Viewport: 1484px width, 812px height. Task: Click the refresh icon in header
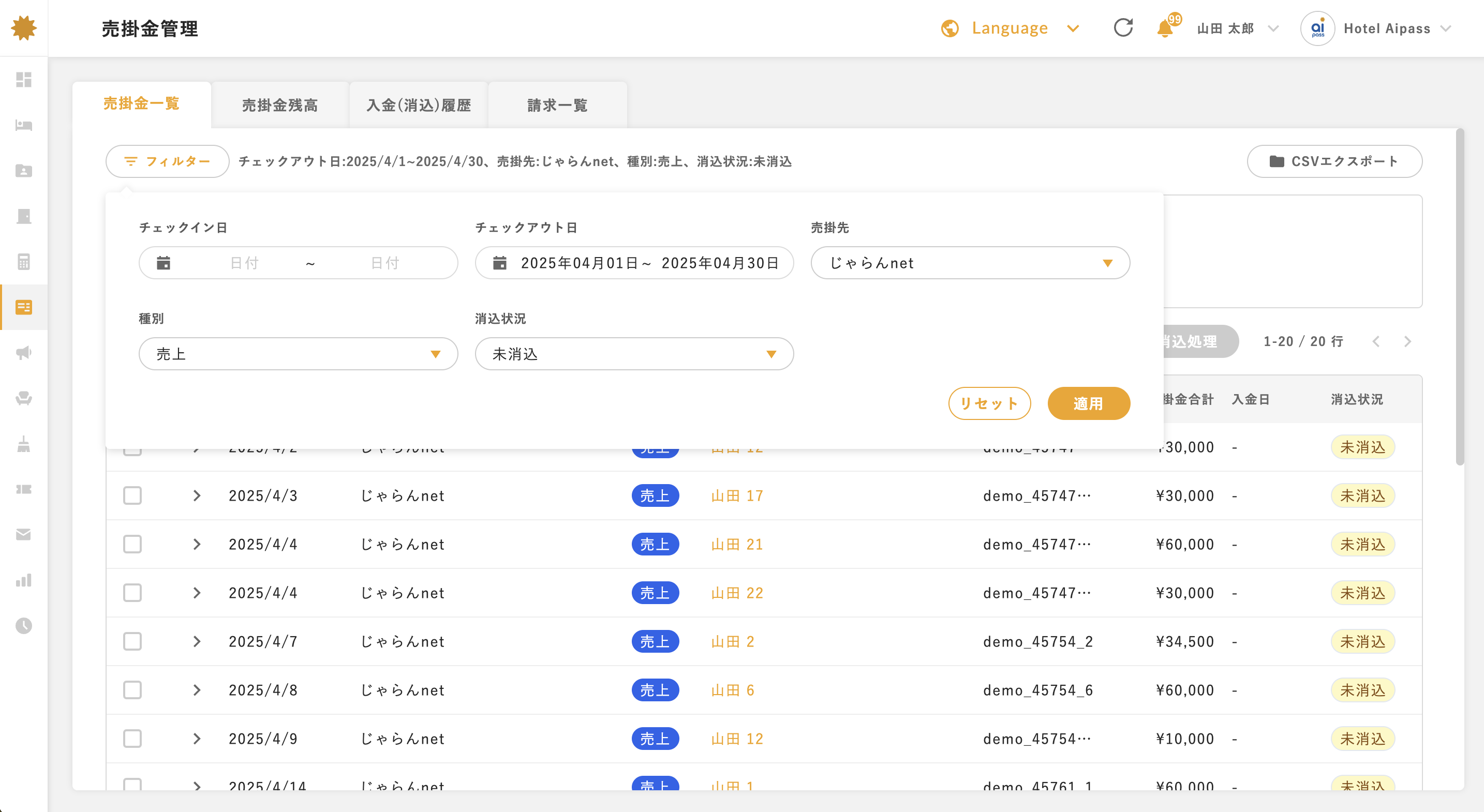pyautogui.click(x=1123, y=27)
